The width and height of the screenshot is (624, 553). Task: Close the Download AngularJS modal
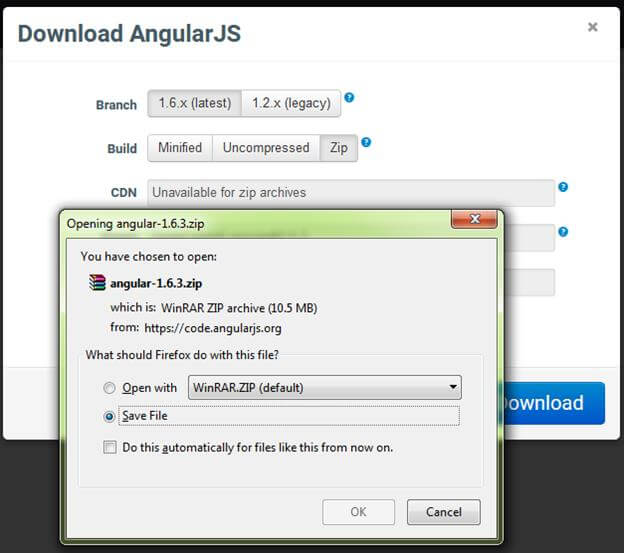[x=593, y=27]
